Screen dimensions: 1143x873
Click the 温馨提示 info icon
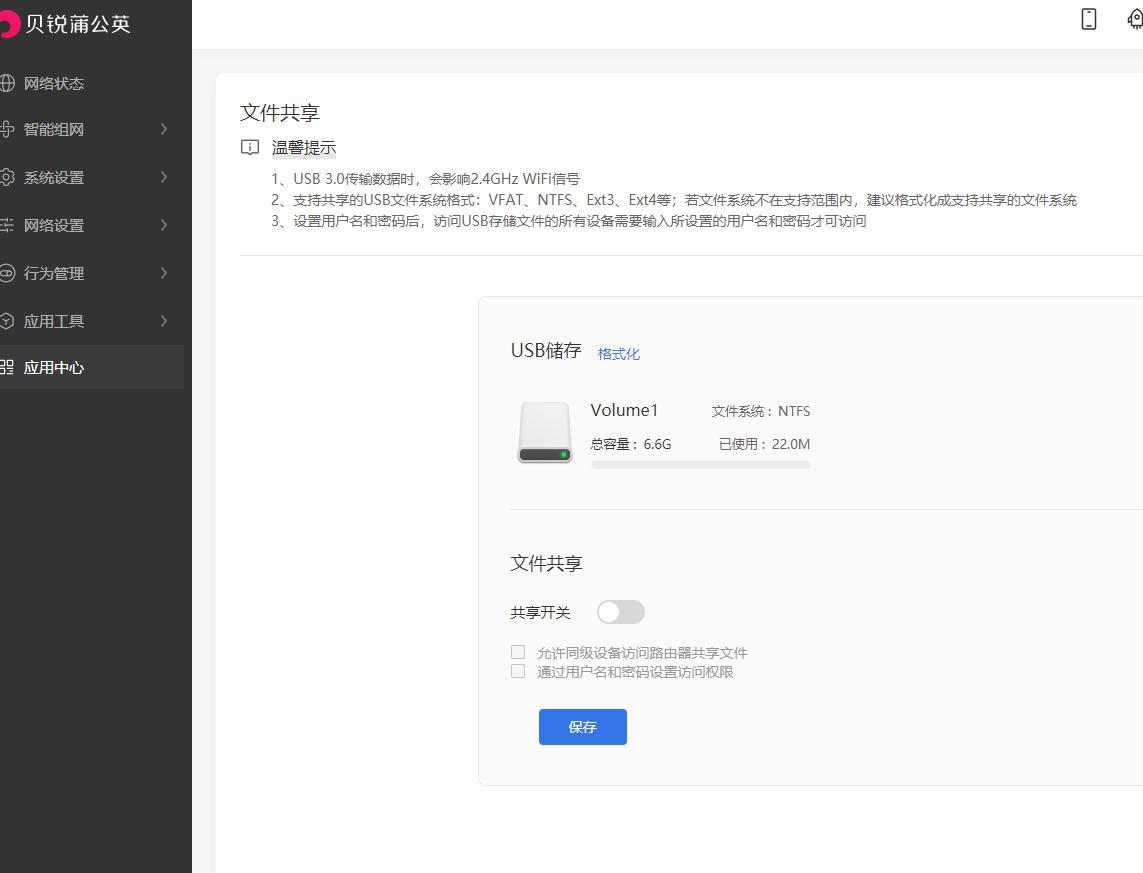pyautogui.click(x=249, y=148)
